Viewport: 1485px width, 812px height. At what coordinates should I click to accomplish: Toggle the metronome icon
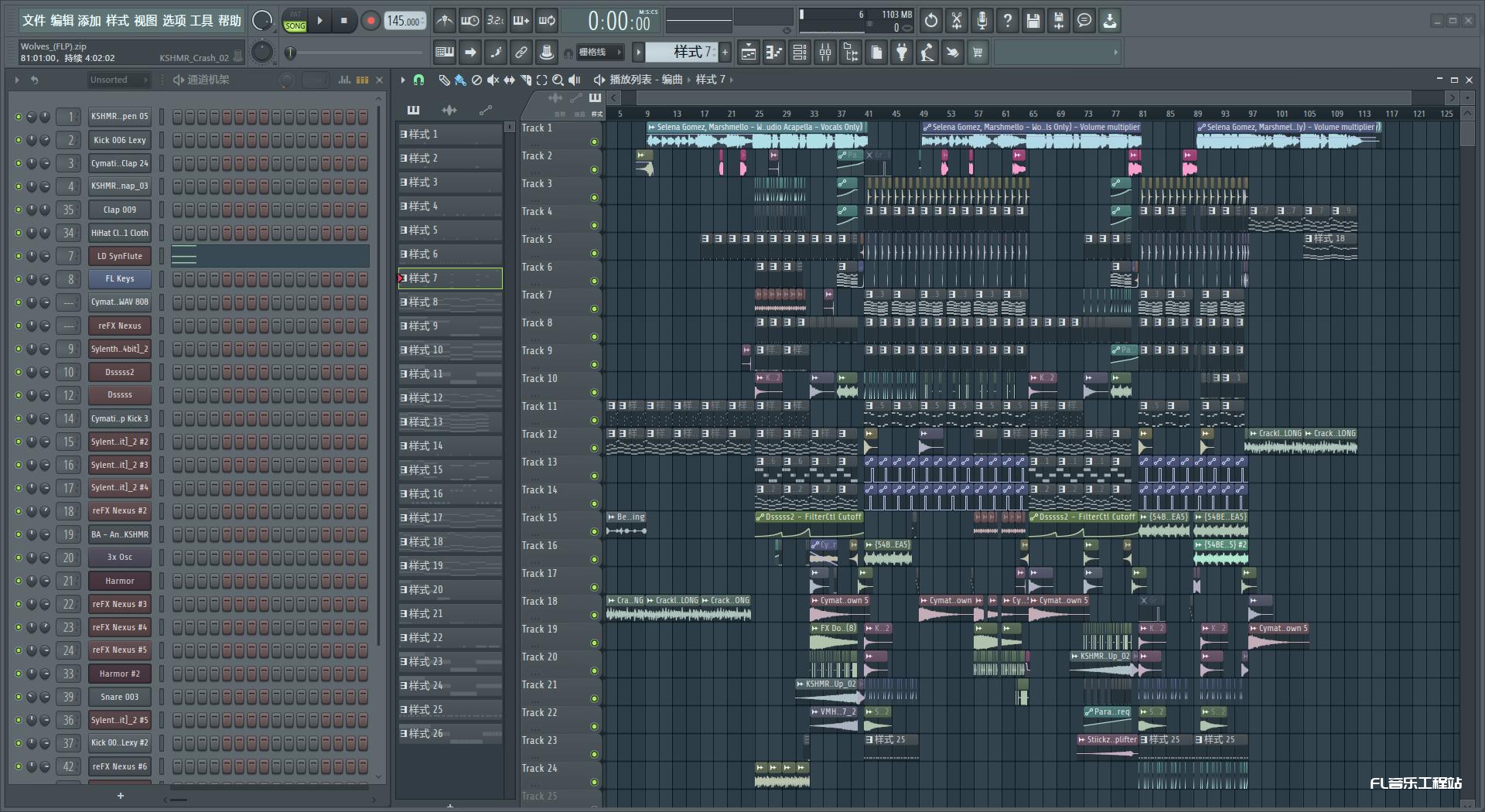(x=444, y=21)
